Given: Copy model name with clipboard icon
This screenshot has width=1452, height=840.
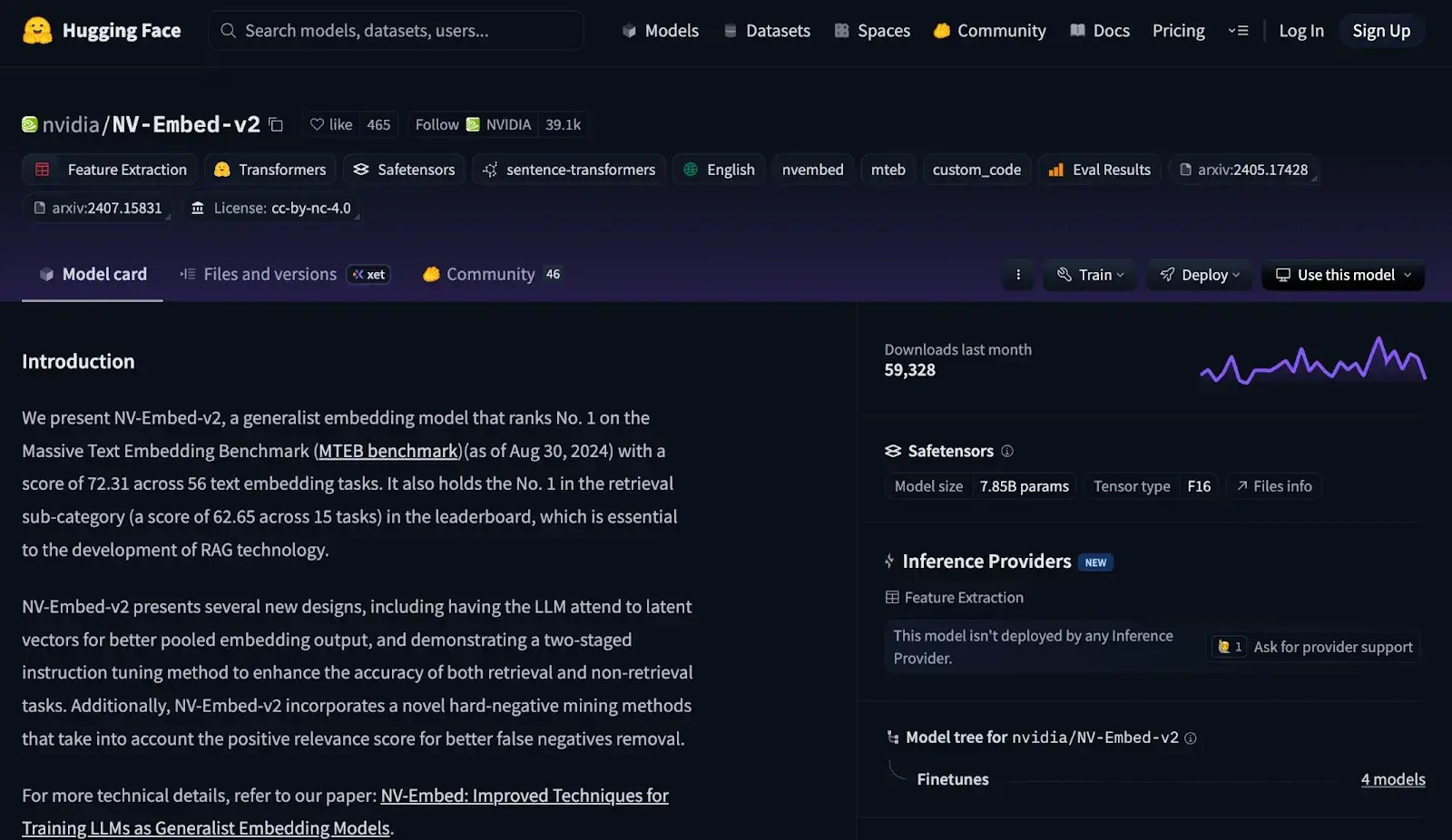Looking at the screenshot, I should 277,125.
